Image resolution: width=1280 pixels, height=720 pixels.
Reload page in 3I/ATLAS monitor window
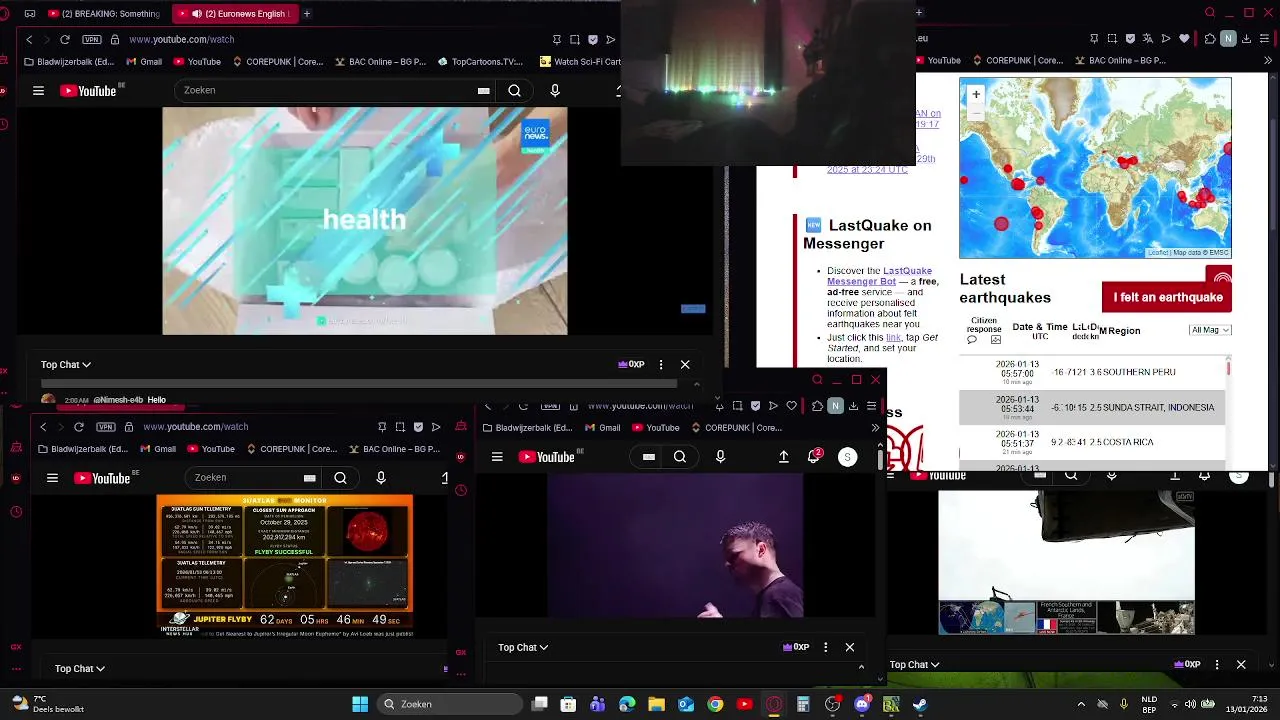pos(79,427)
